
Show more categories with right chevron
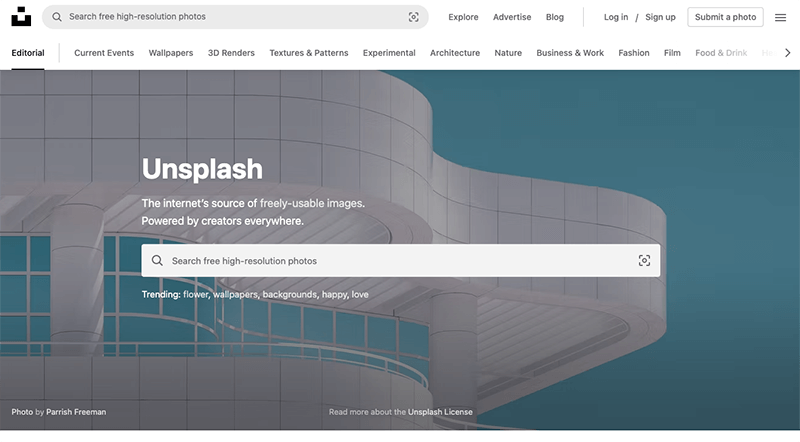coord(787,53)
